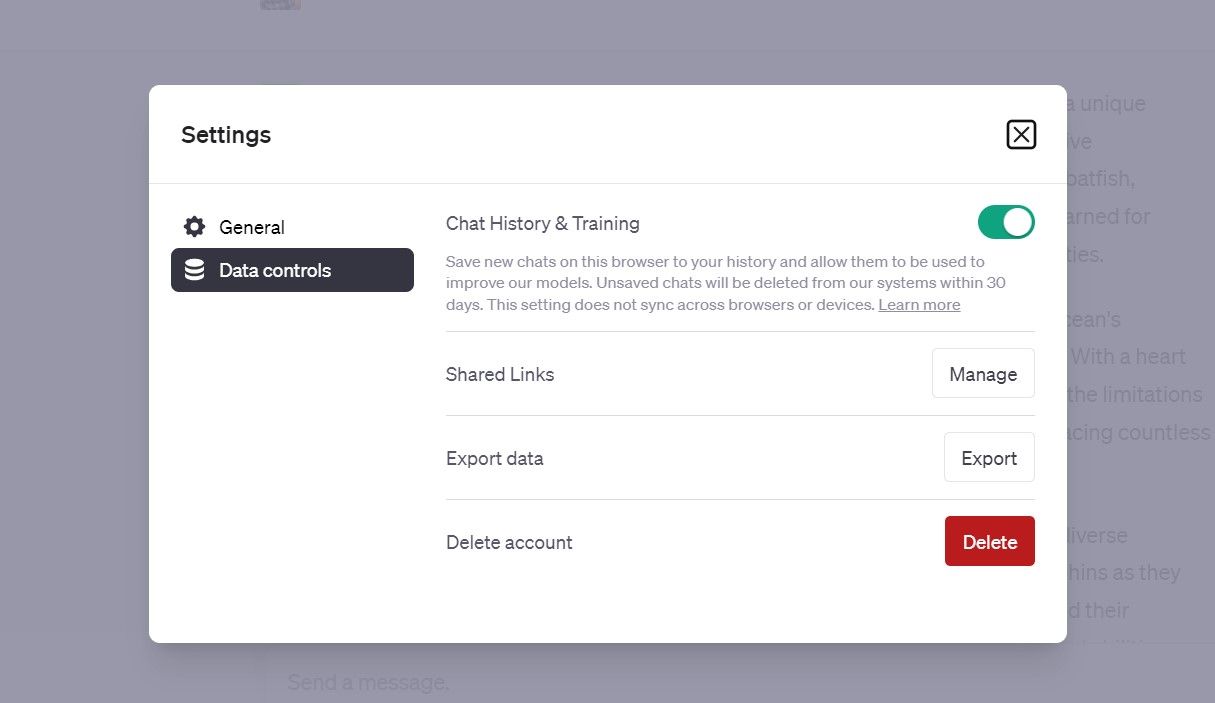
Task: Click the gear icon beside General
Action: coord(194,227)
